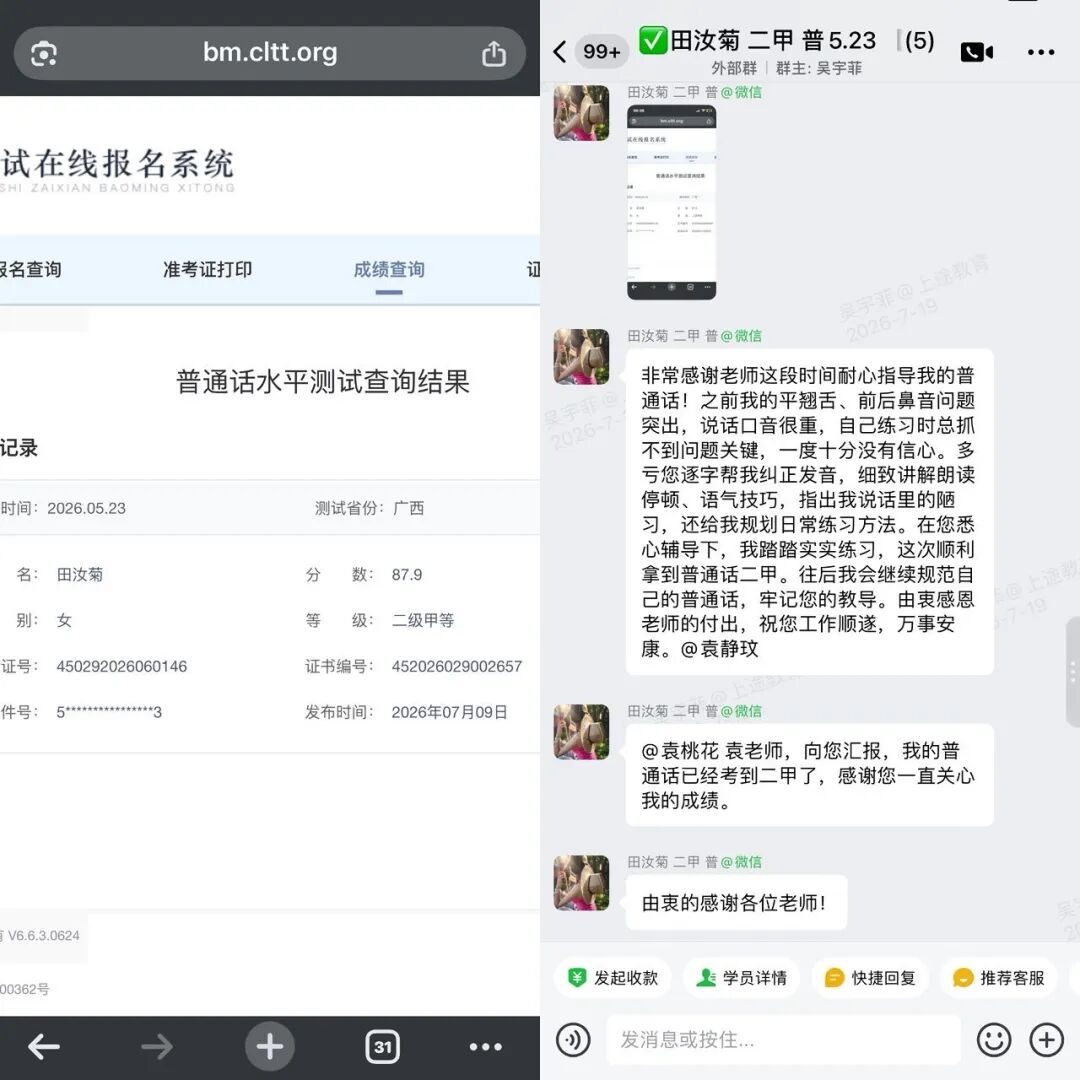Image resolution: width=1080 pixels, height=1080 pixels.
Task: Open the browser three-dot menu
Action: pos(486,1047)
